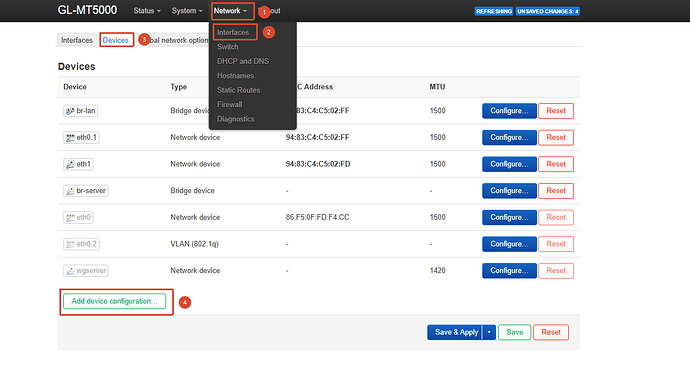Reset the eth0 device
Viewport: 690px width, 384px height.
[x=556, y=217]
